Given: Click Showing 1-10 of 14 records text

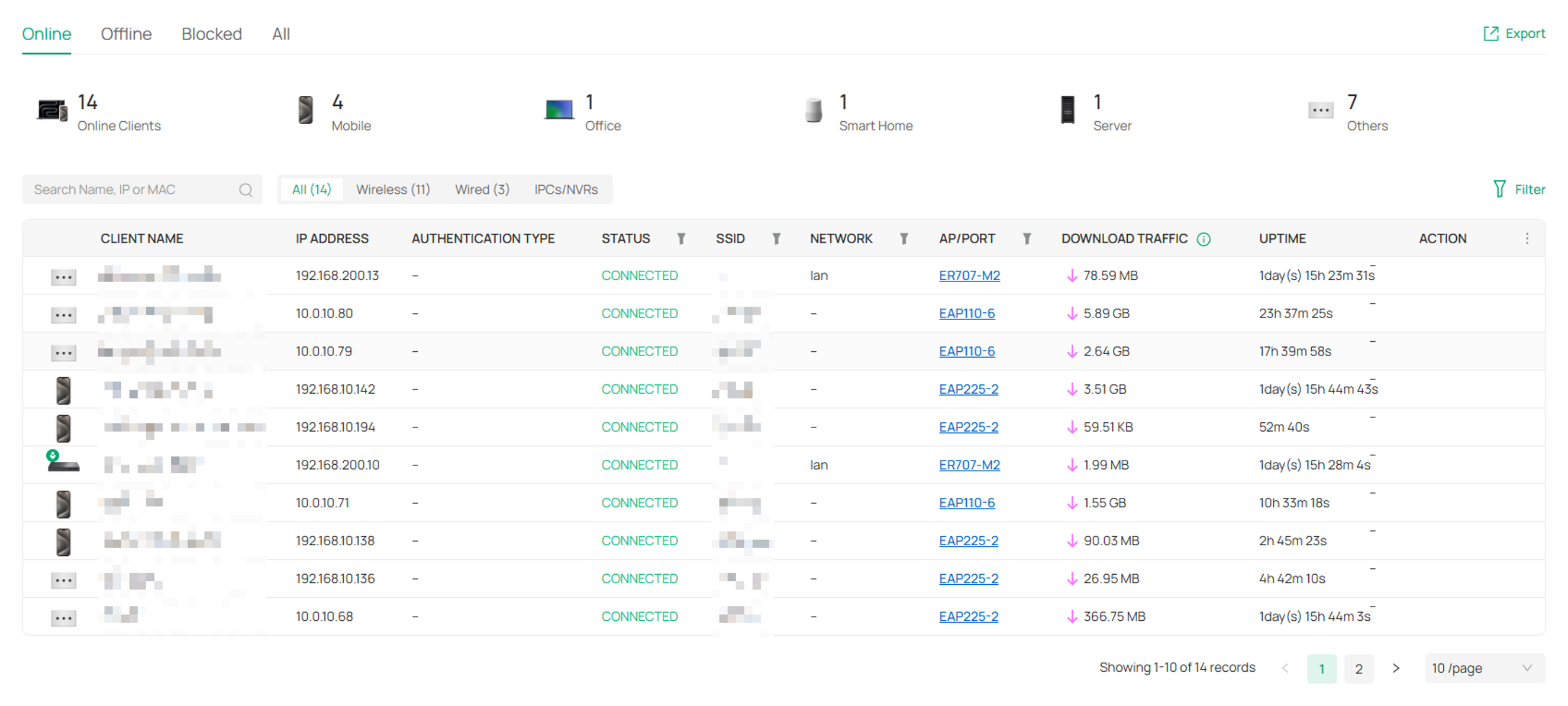Looking at the screenshot, I should [1177, 668].
